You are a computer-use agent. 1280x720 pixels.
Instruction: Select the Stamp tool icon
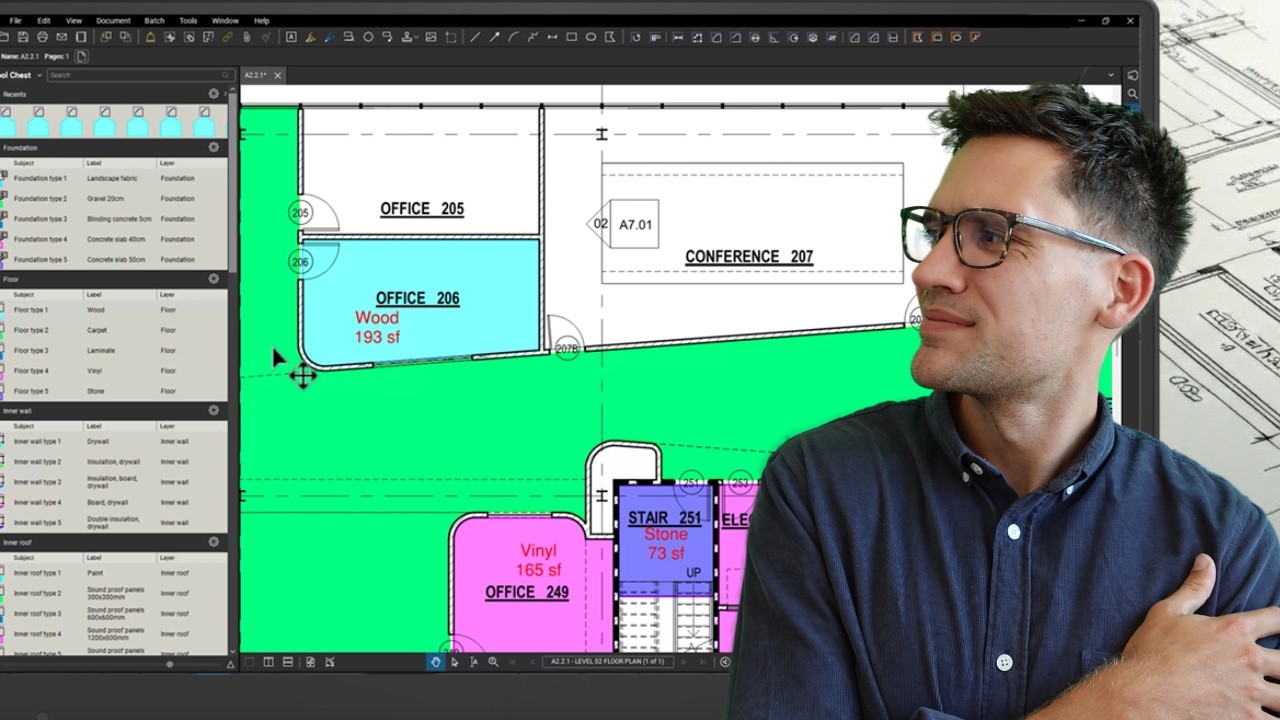[408, 37]
